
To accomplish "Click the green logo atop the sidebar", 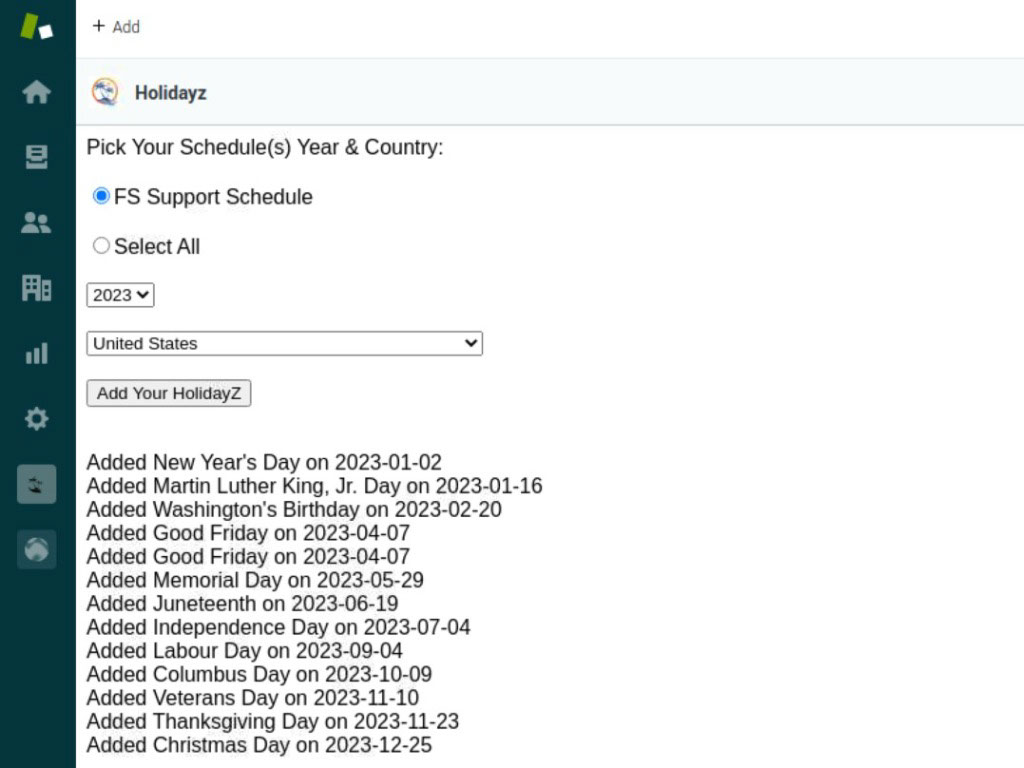I will click(x=36, y=27).
